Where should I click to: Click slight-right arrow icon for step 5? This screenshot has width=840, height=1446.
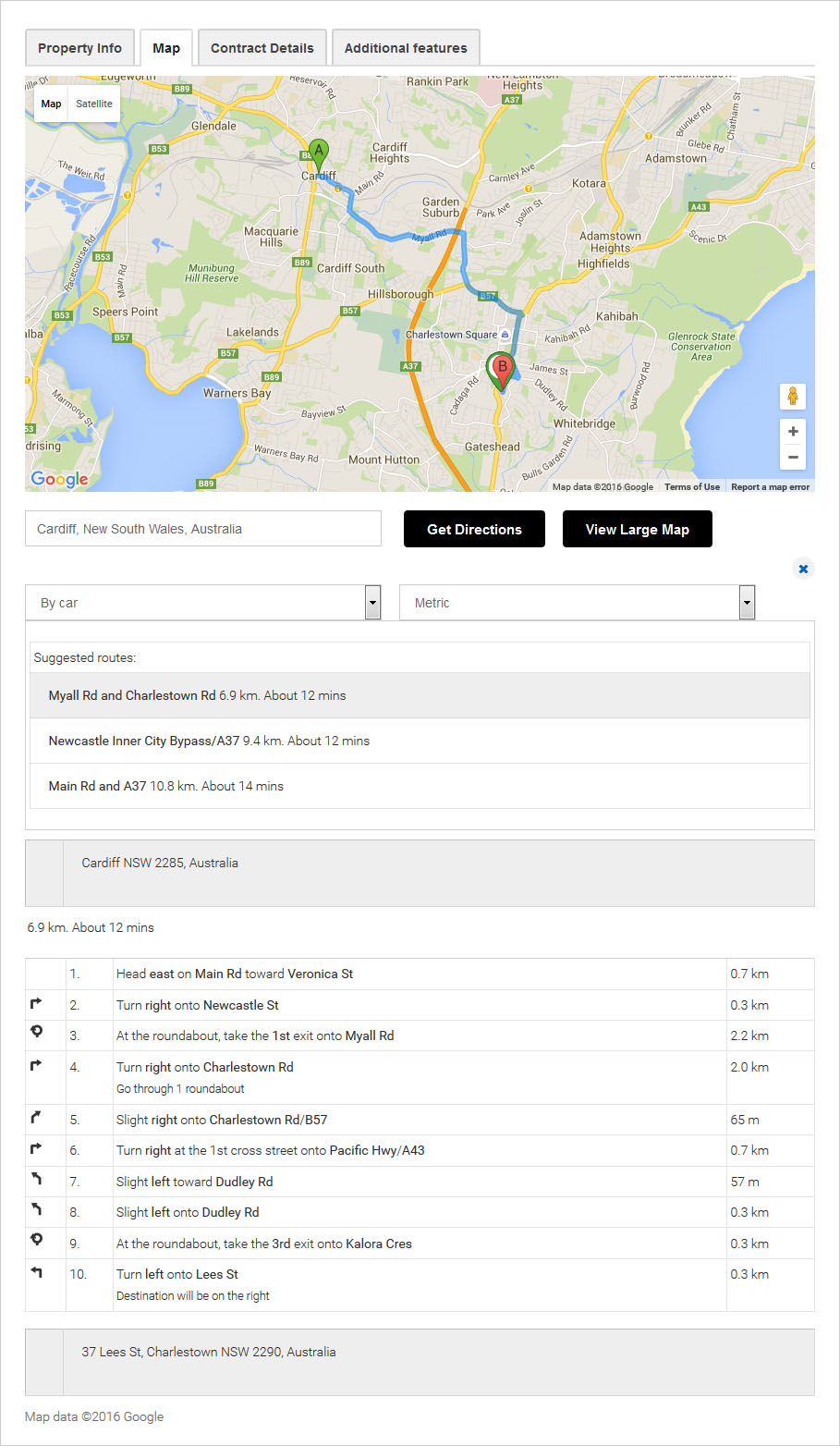[x=36, y=1118]
